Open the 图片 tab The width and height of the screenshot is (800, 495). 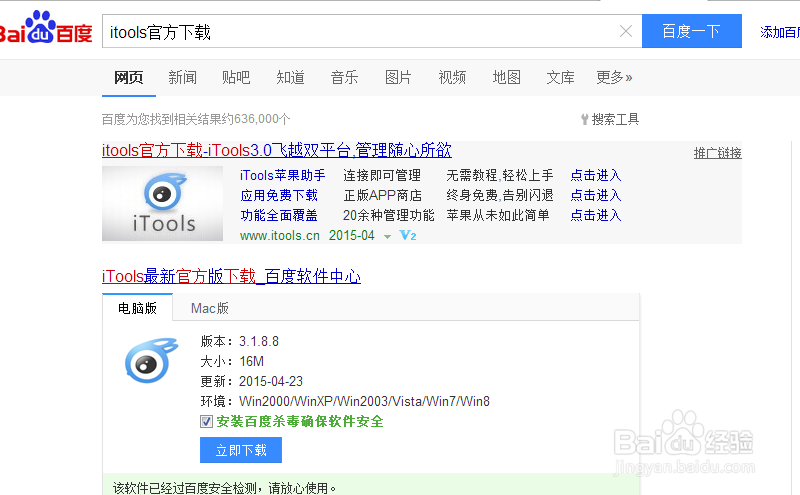[398, 78]
